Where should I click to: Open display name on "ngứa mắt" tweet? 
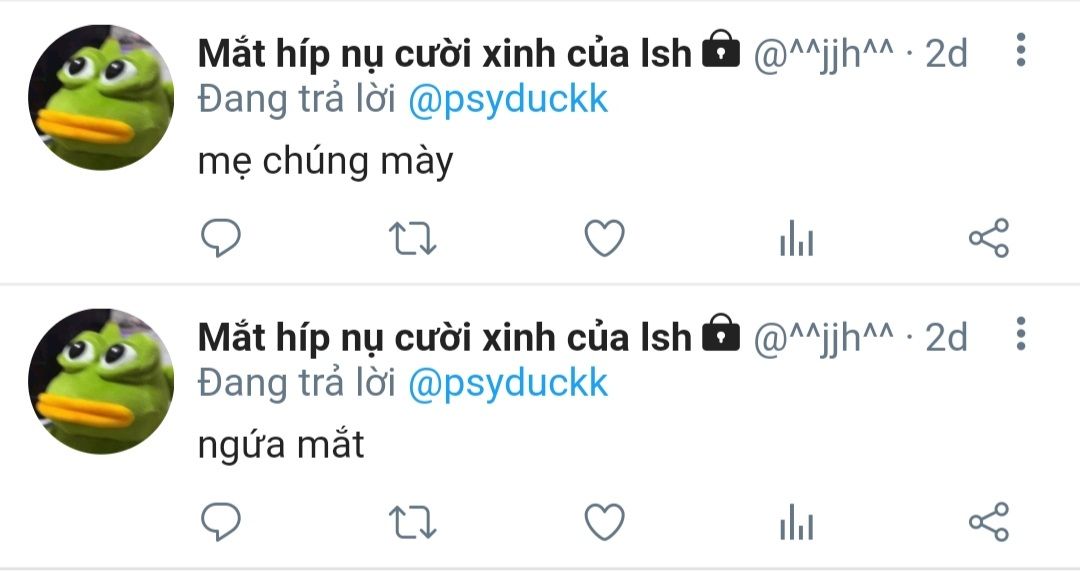[444, 337]
